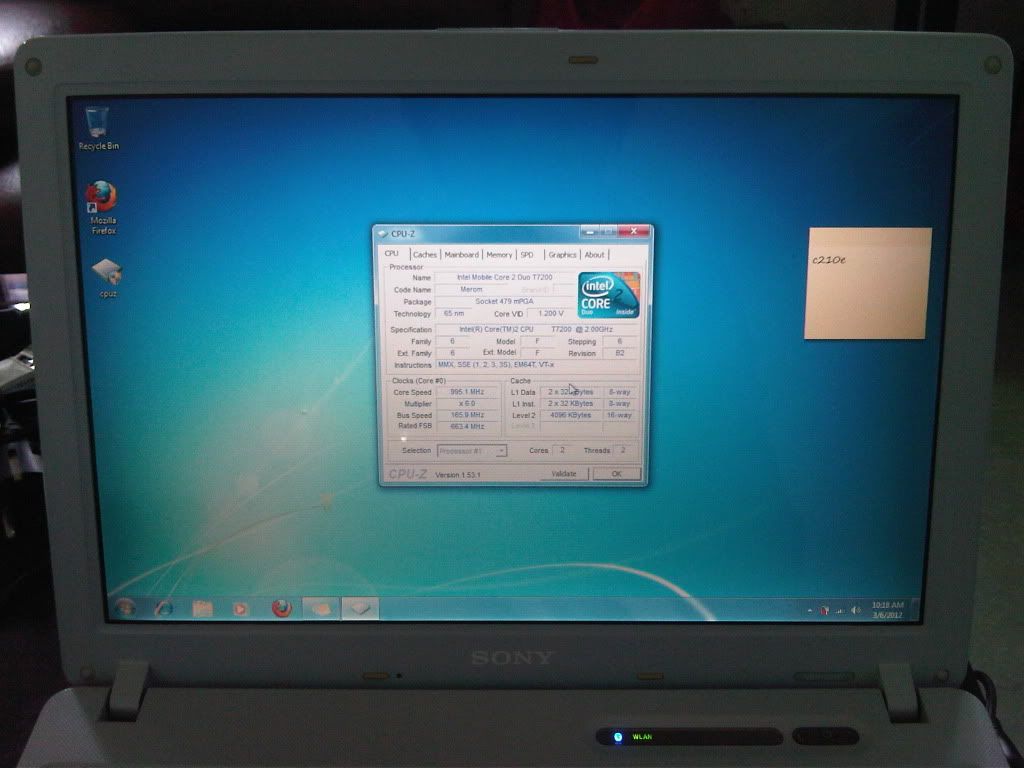Viewport: 1024px width, 768px height.
Task: Show hidden system tray icons arrow
Action: [x=810, y=611]
